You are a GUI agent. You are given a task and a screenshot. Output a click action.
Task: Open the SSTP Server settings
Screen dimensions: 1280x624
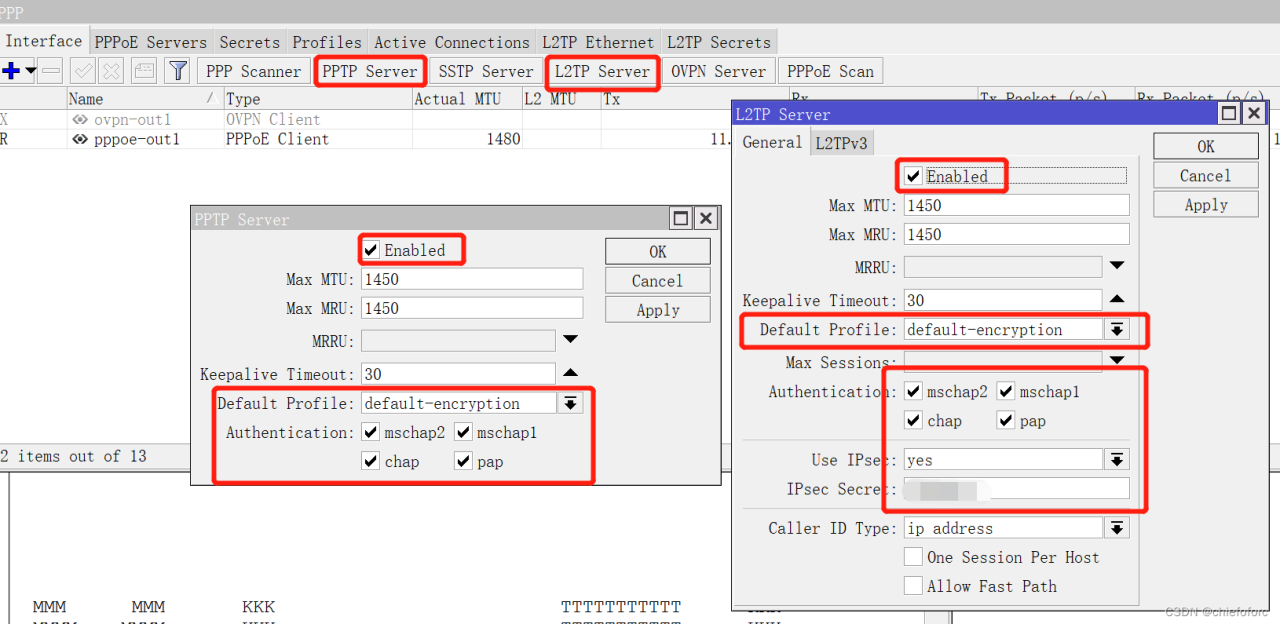click(x=486, y=71)
